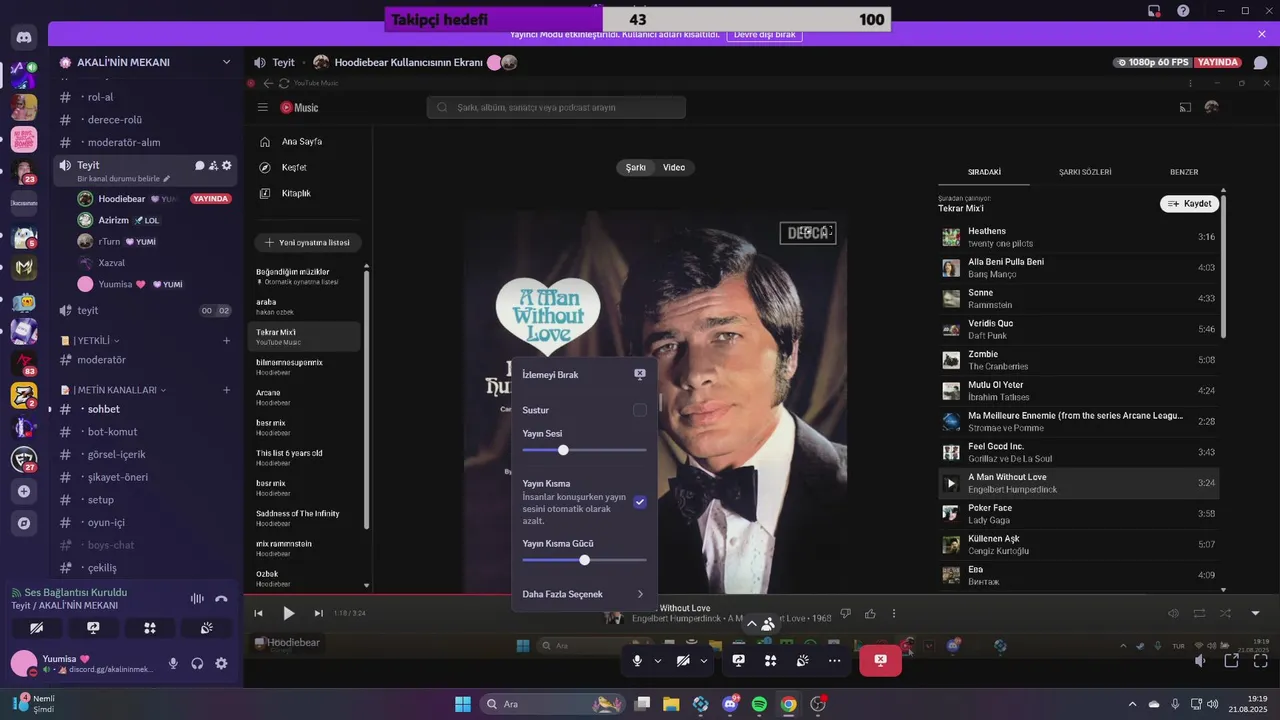The width and height of the screenshot is (1280, 720).
Task: Mute microphone beside Yuumisa username
Action: click(x=173, y=663)
